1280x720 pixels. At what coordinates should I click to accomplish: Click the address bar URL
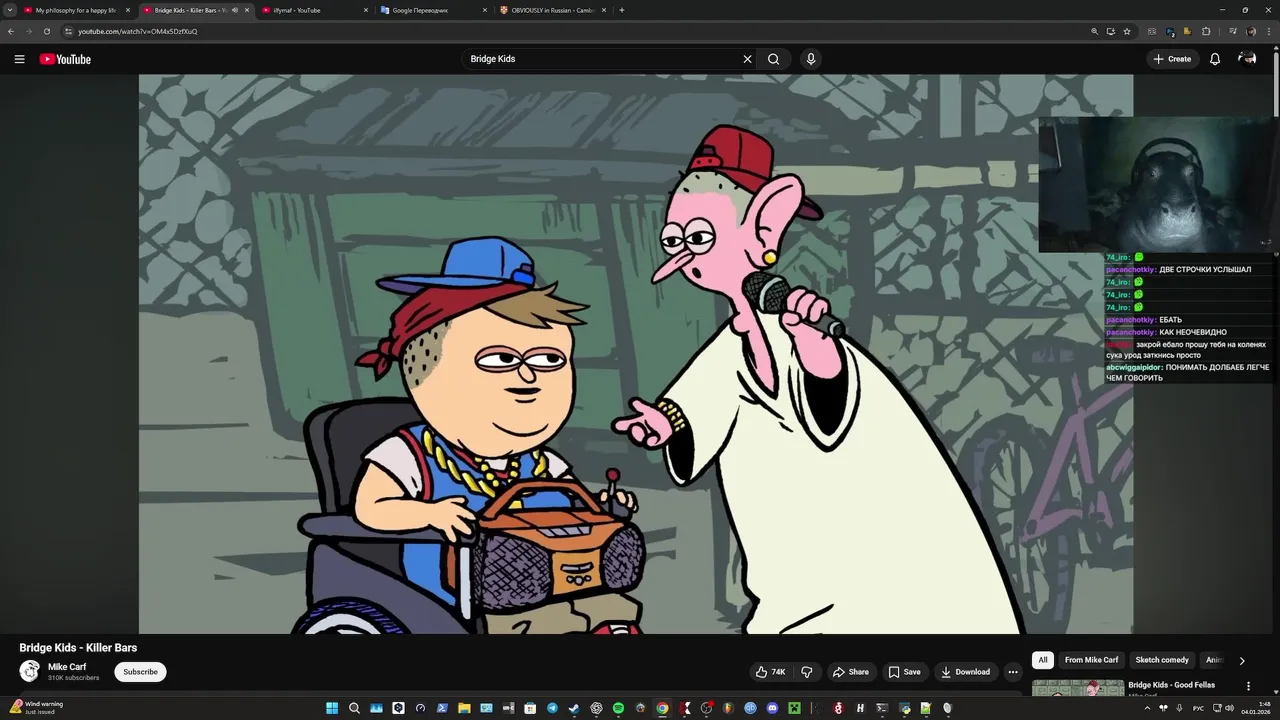[138, 31]
